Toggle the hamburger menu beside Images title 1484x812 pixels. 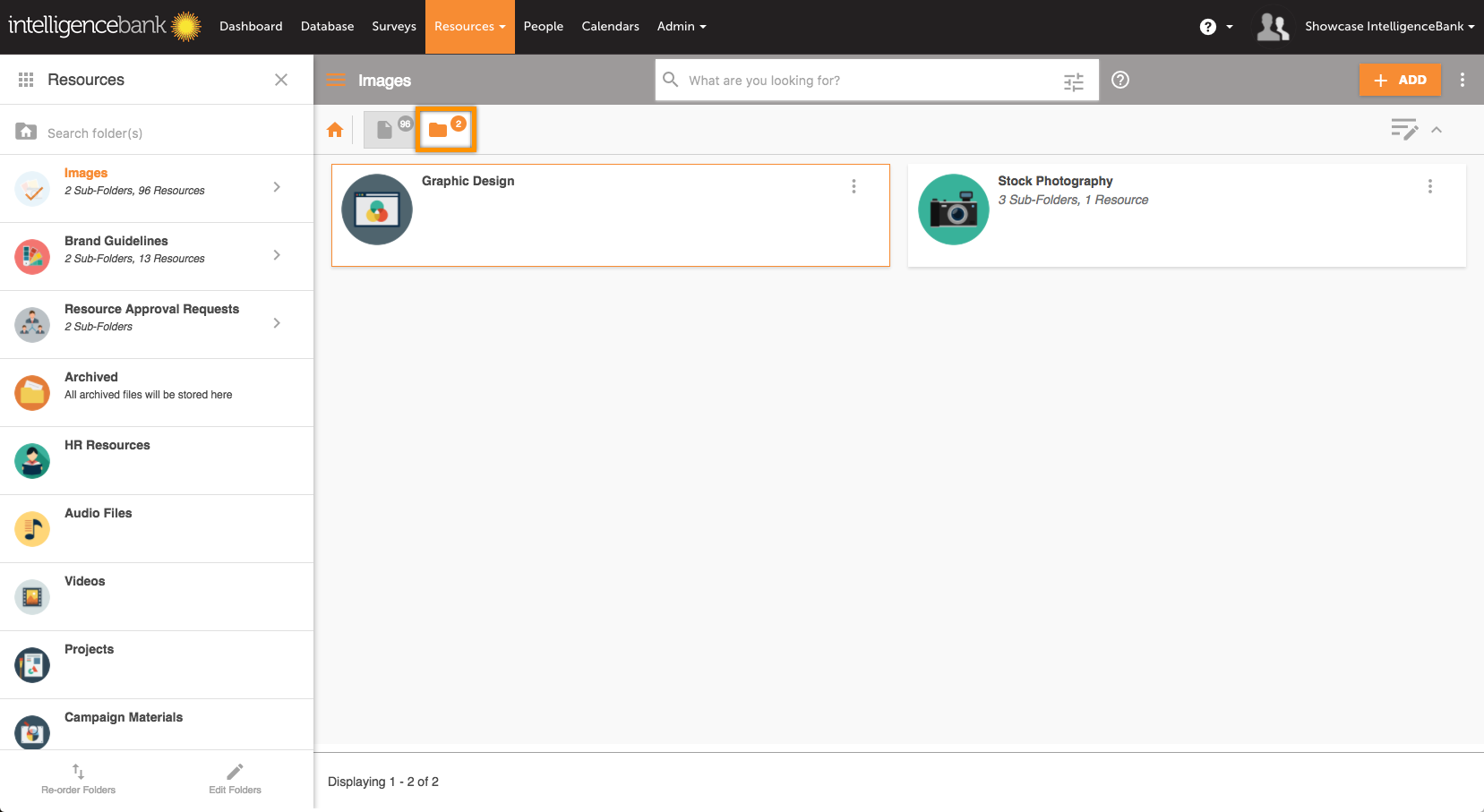point(336,80)
